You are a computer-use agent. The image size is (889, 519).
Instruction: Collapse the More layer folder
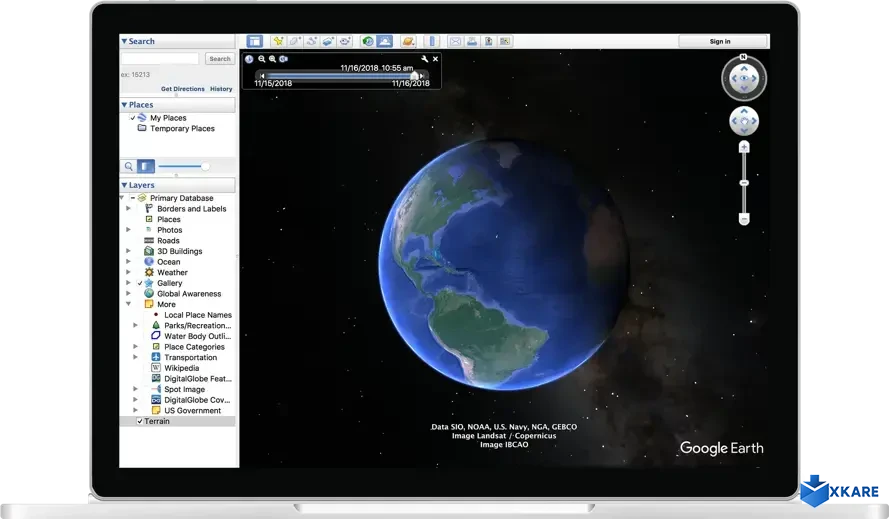click(x=128, y=305)
